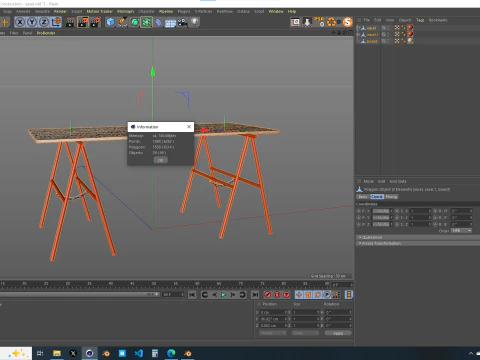Click the P.X coordinate field
Image resolution: width=480 pixels, height=360 pixels.
point(381,211)
